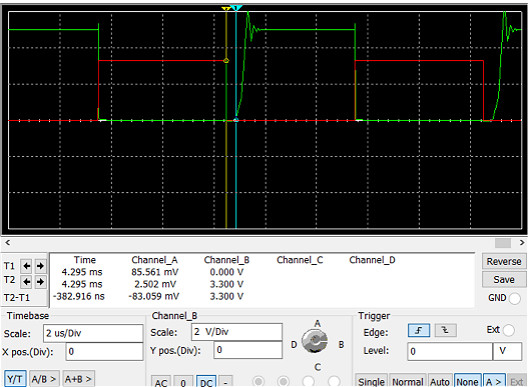Select falling edge trigger icon
The width and height of the screenshot is (528, 387).
pyautogui.click(x=445, y=330)
